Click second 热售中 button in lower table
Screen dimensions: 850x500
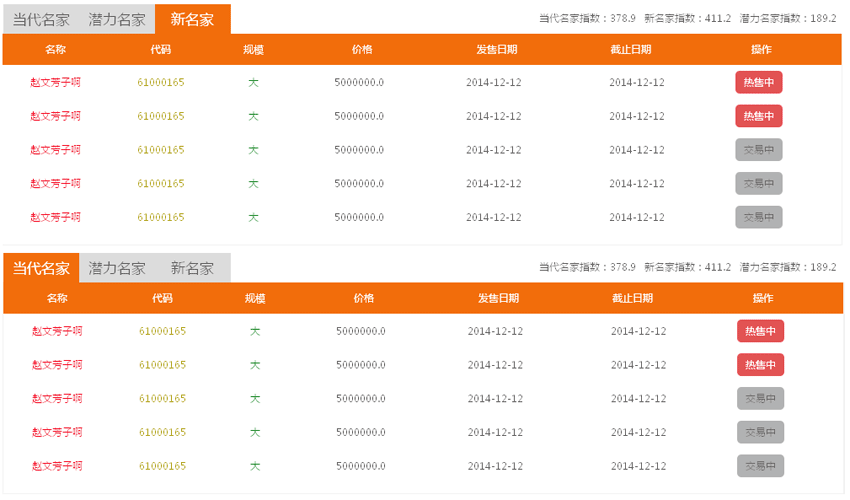760,364
